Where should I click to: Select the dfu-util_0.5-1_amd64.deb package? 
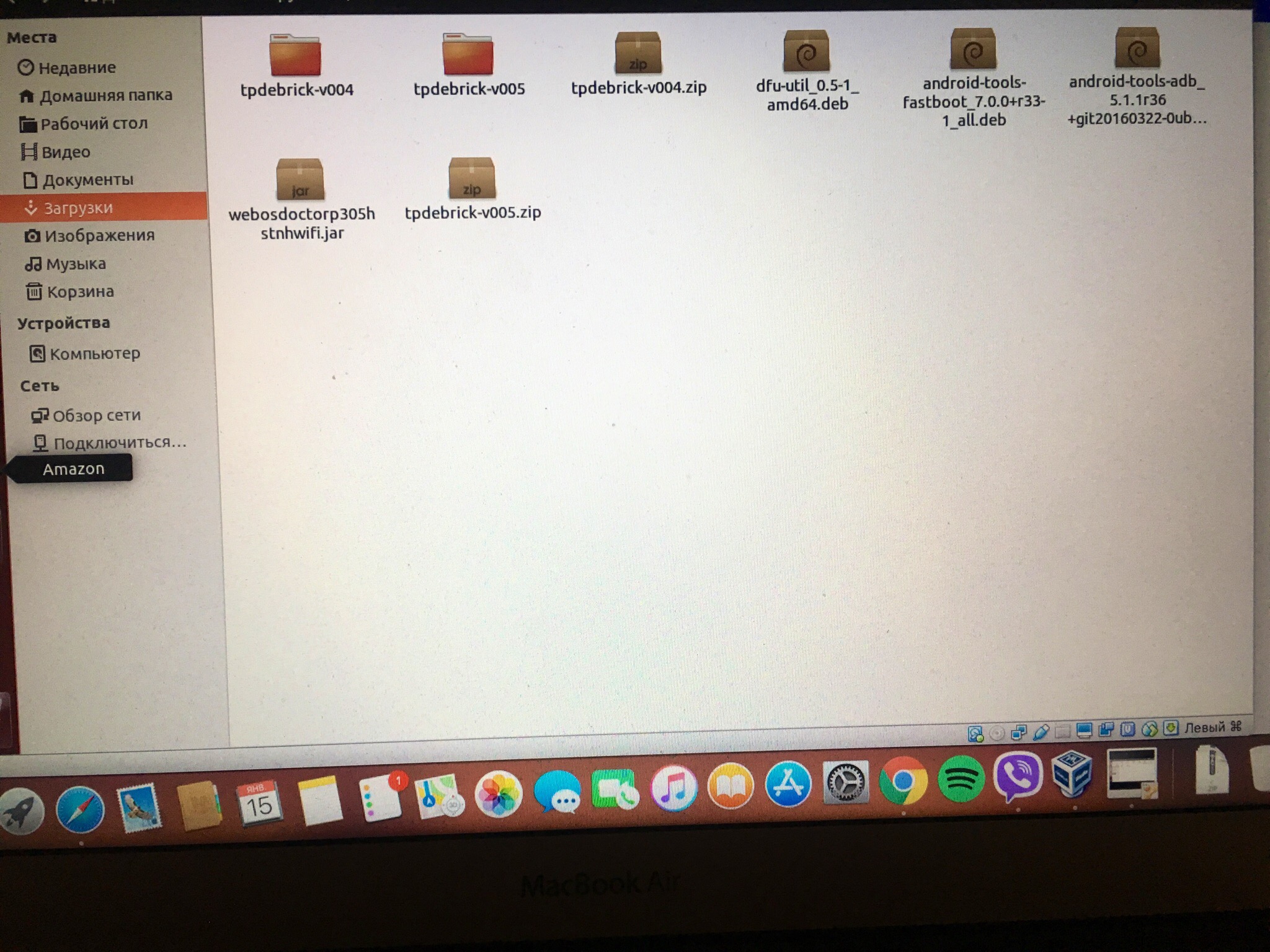pyautogui.click(x=806, y=53)
